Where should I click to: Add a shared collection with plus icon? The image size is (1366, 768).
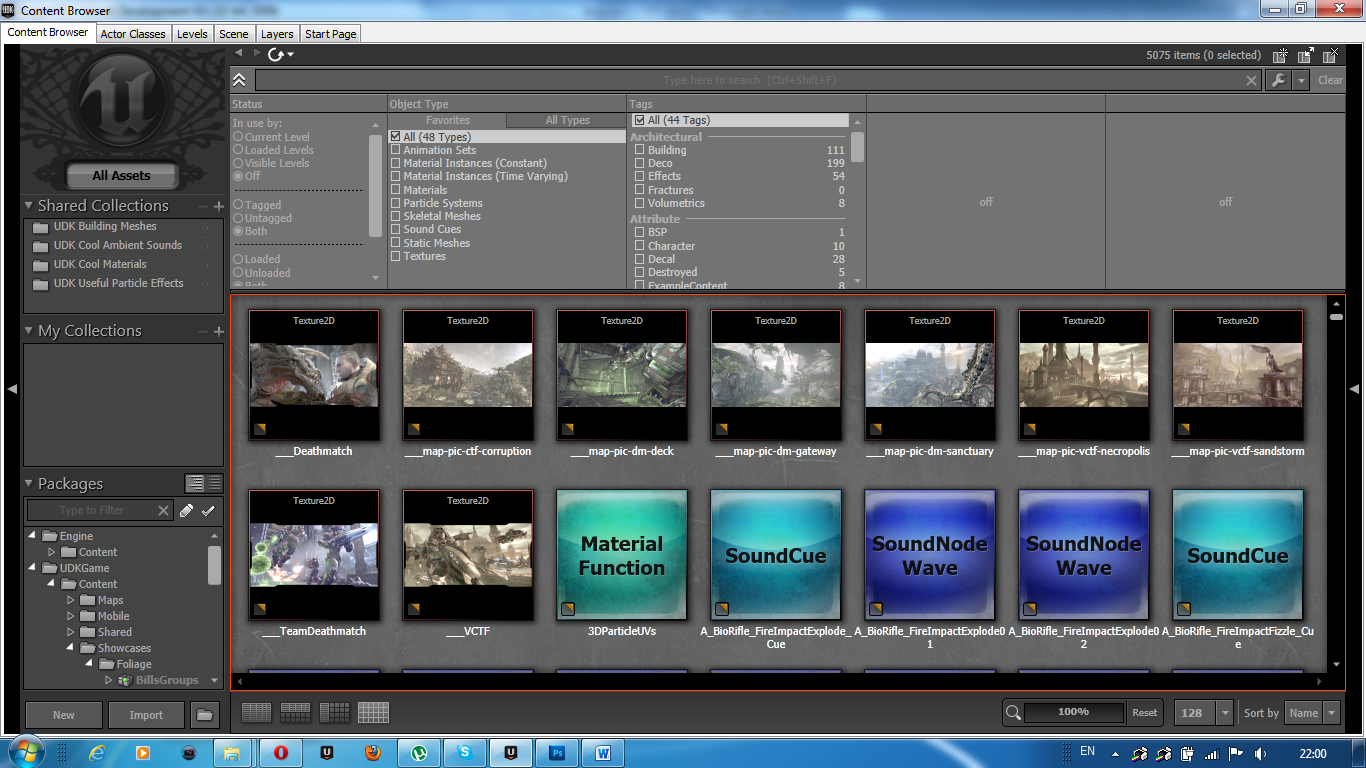218,206
